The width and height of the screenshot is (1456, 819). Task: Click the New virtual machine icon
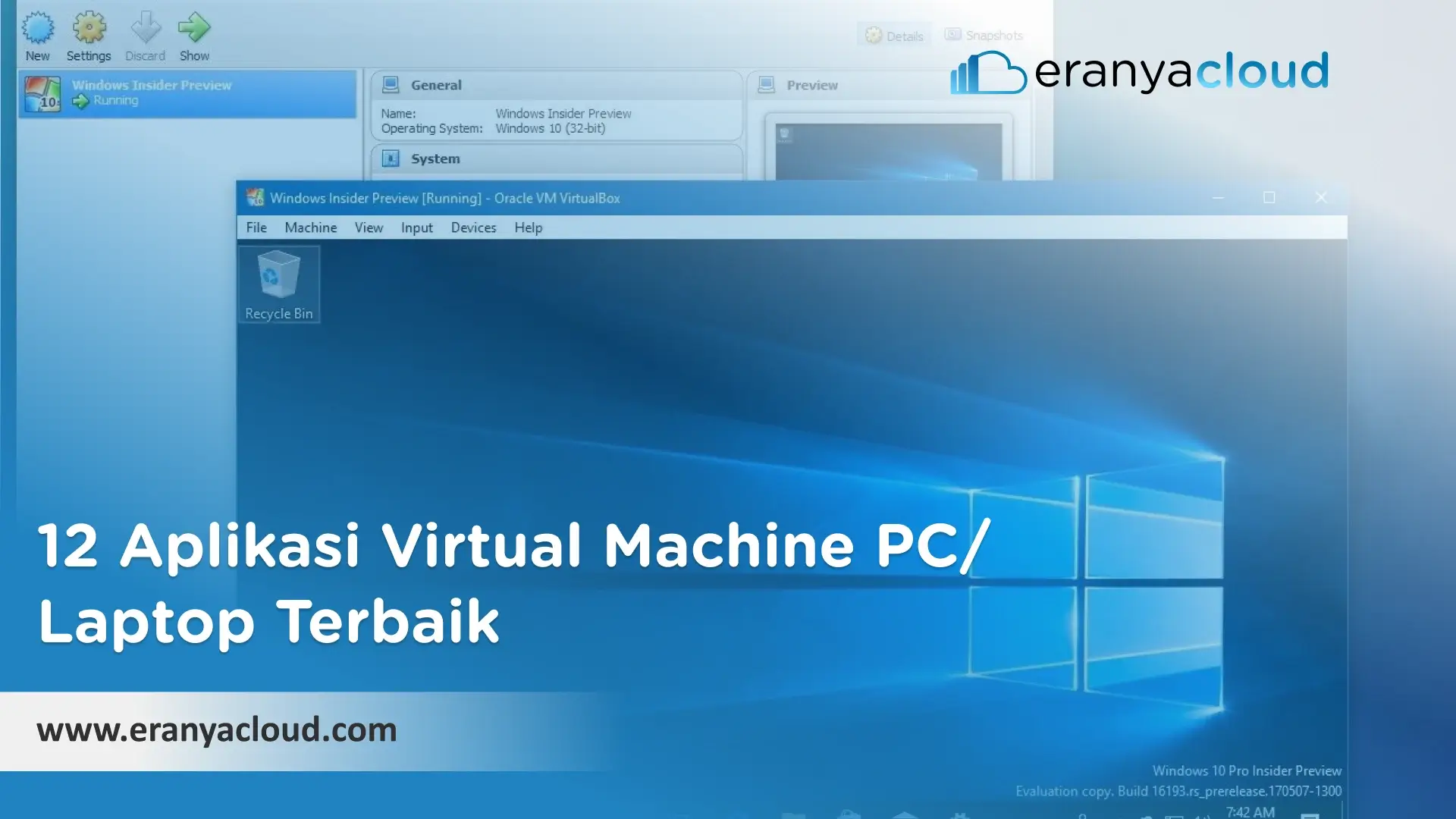36,27
